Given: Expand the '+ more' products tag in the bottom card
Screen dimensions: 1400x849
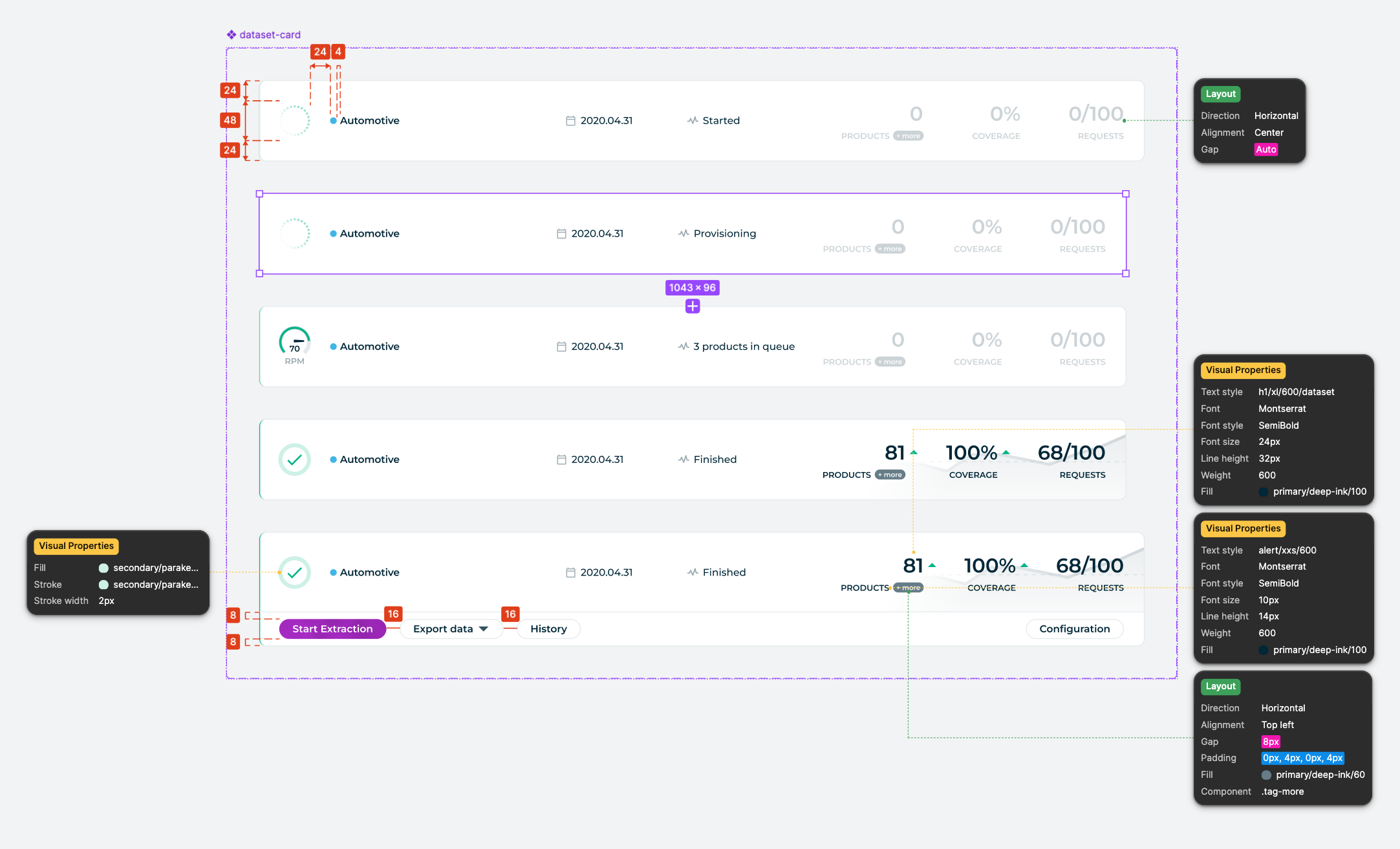Looking at the screenshot, I should pos(909,588).
